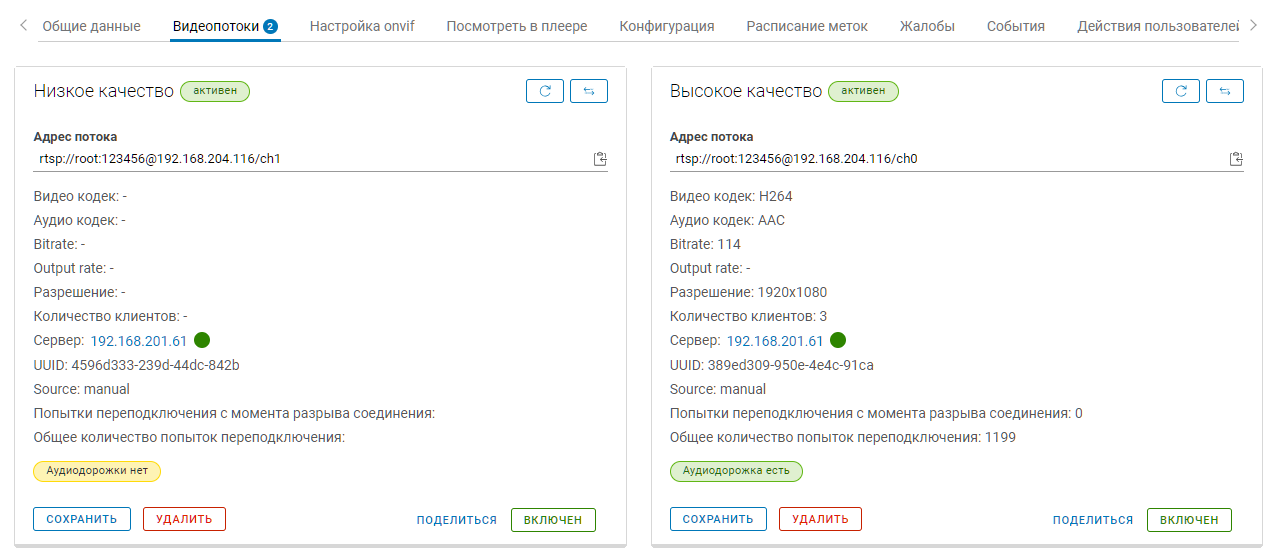Copy the ch0 stream address
1275x560 pixels.
[x=1236, y=159]
